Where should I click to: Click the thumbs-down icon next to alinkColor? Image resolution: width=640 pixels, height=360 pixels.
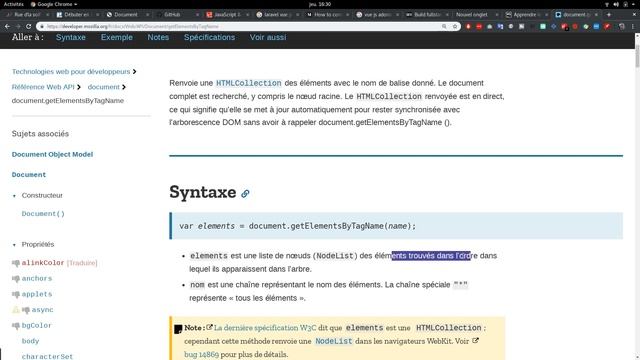click(x=16, y=263)
